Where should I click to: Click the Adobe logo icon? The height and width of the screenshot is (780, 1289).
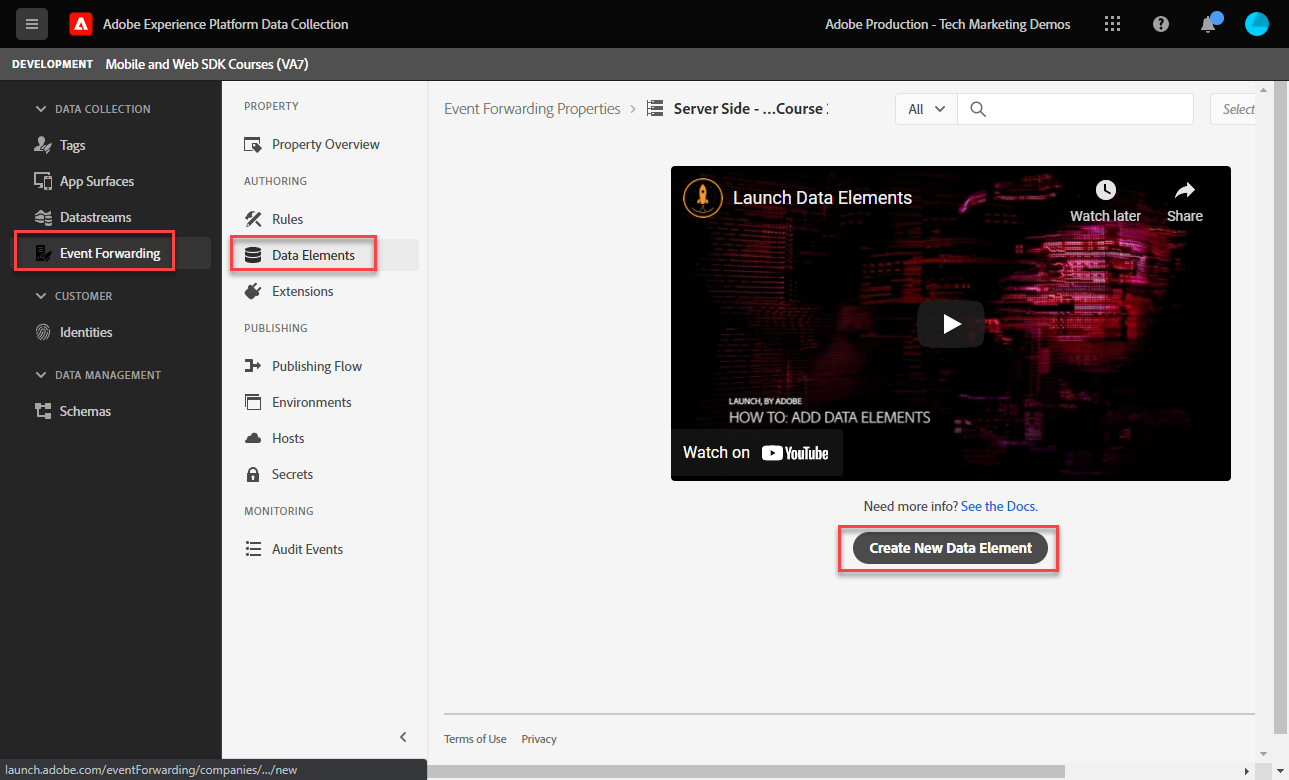click(x=81, y=24)
